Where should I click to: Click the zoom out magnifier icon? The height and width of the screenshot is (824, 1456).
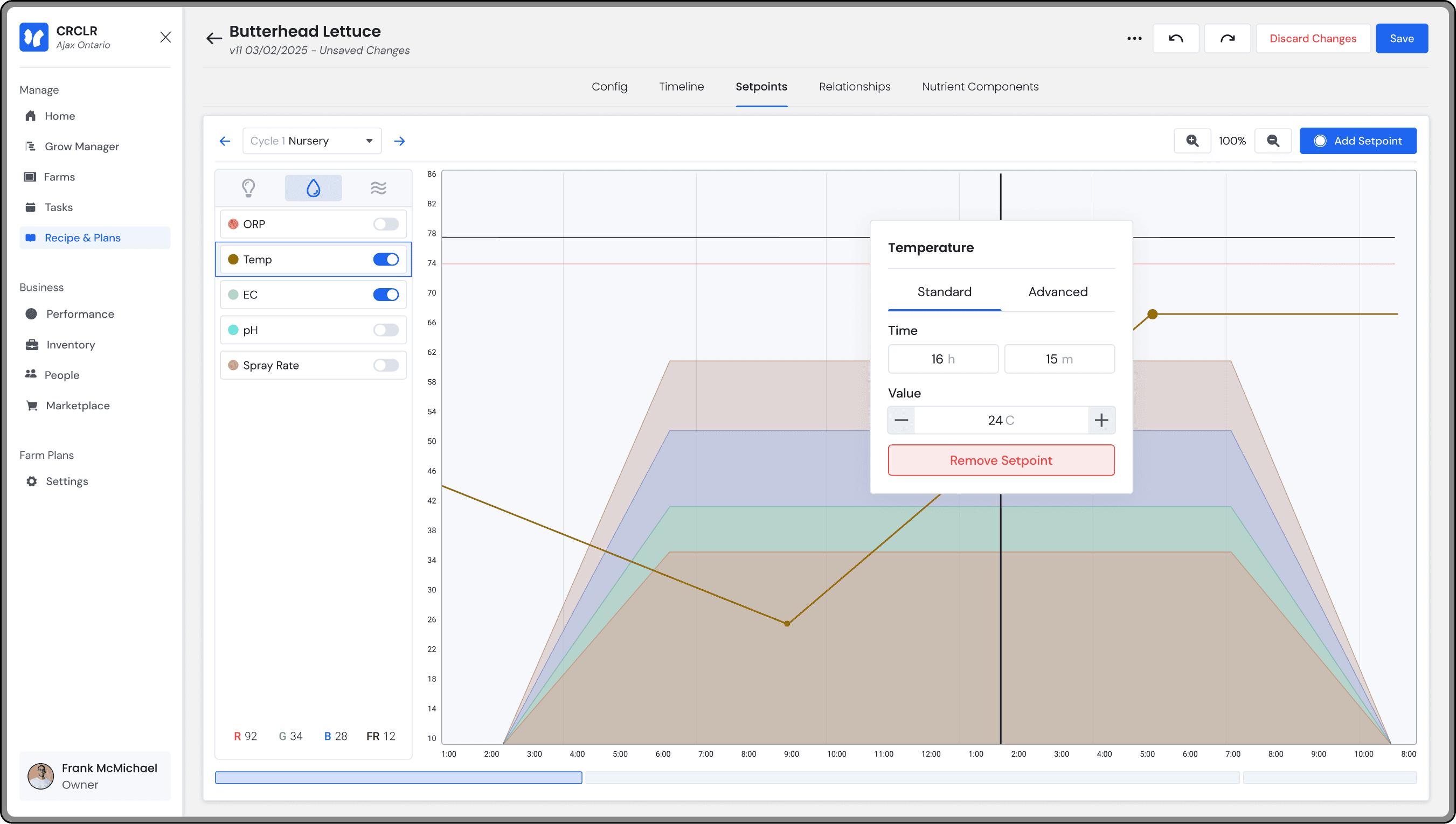tap(1273, 141)
